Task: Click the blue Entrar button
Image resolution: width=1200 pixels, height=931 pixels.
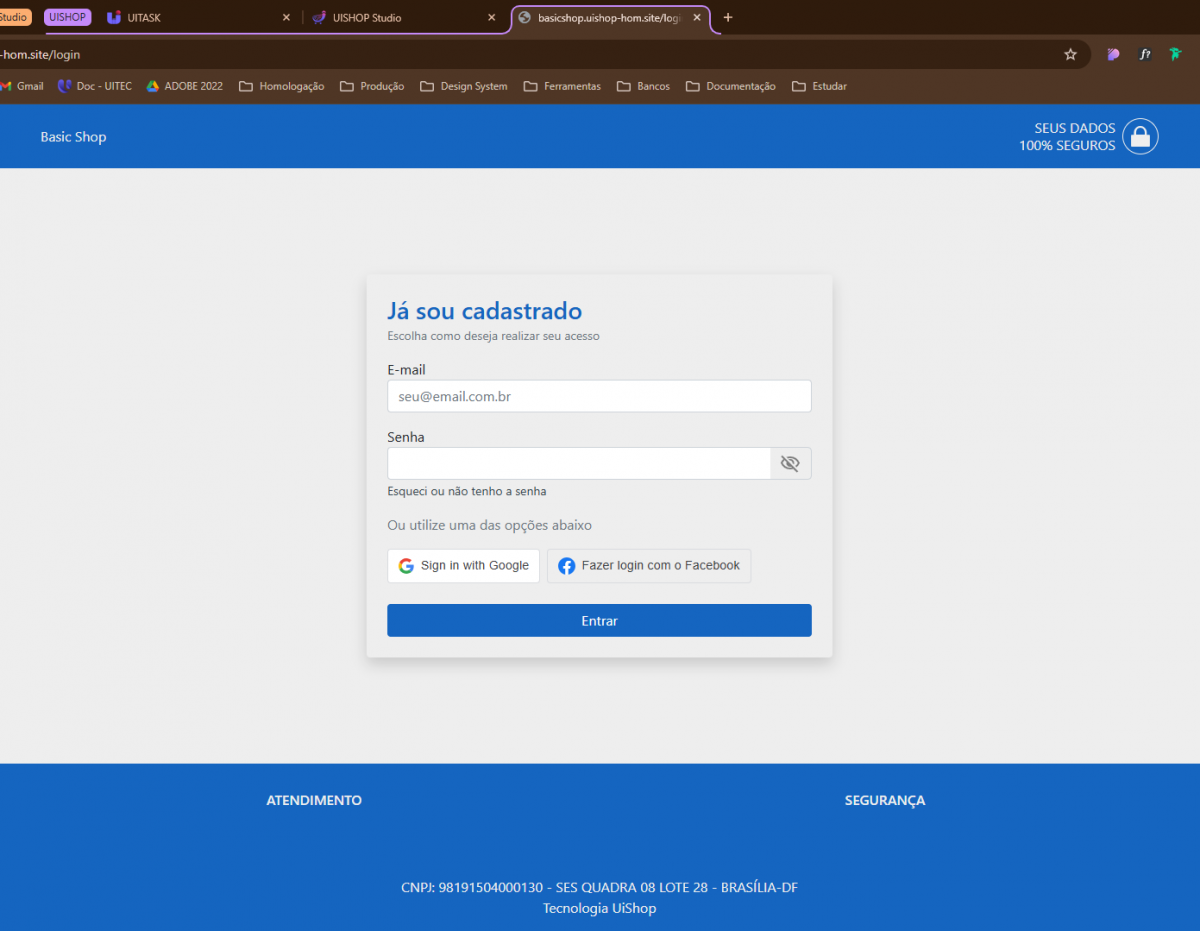Action: pos(599,620)
